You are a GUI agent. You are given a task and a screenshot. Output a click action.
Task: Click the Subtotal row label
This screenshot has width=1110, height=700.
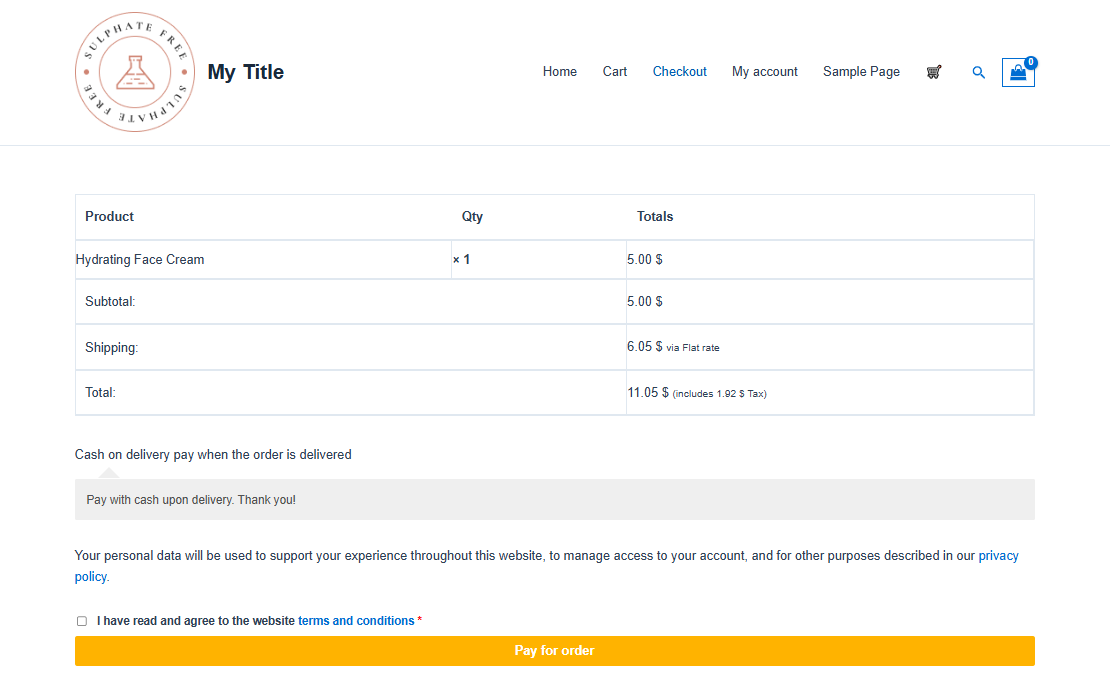[110, 302]
